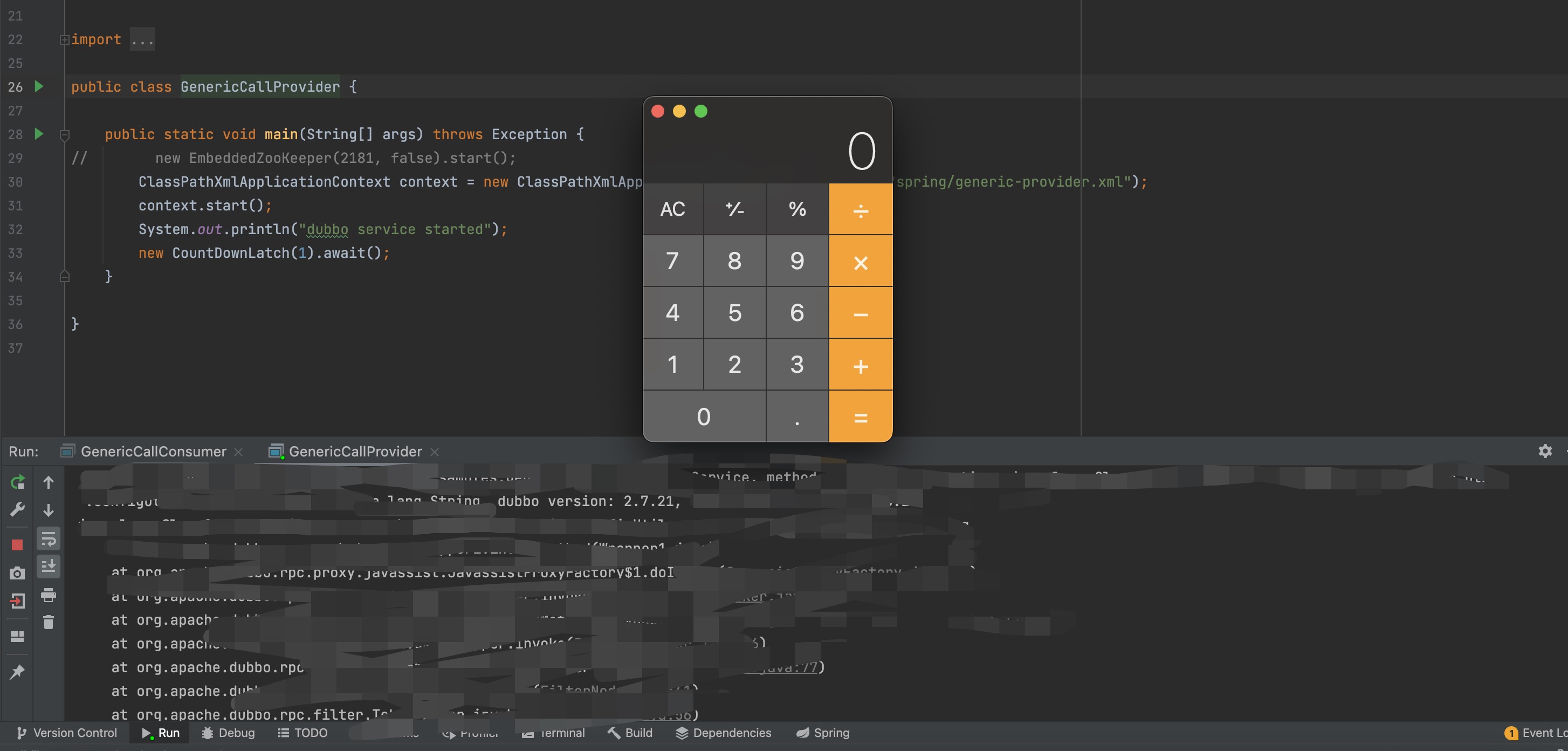Click the fold end marker at the main method's closing brace
Image resolution: width=1568 pixels, height=751 pixels.
click(x=65, y=277)
